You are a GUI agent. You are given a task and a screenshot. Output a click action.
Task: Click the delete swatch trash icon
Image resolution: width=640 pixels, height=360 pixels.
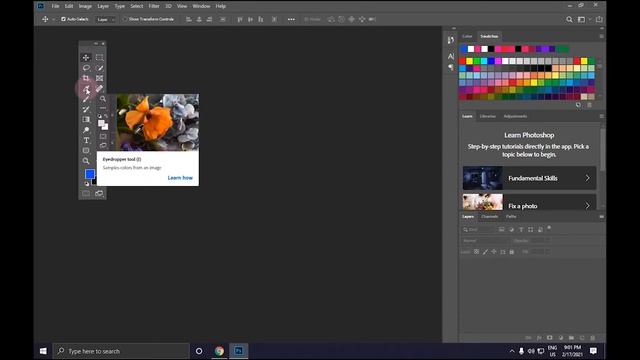[x=589, y=105]
